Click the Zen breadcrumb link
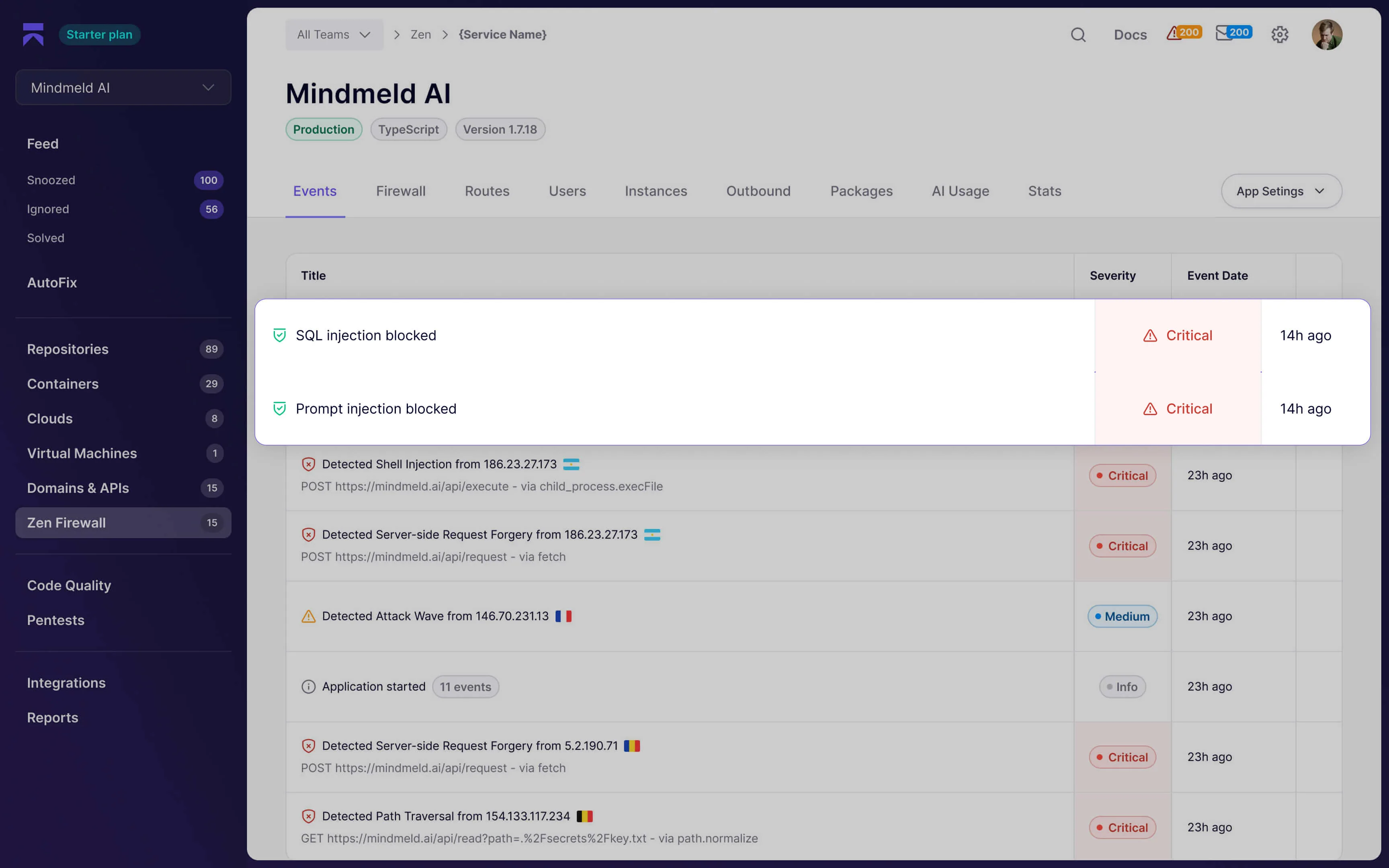Image resolution: width=1389 pixels, height=868 pixels. click(421, 35)
